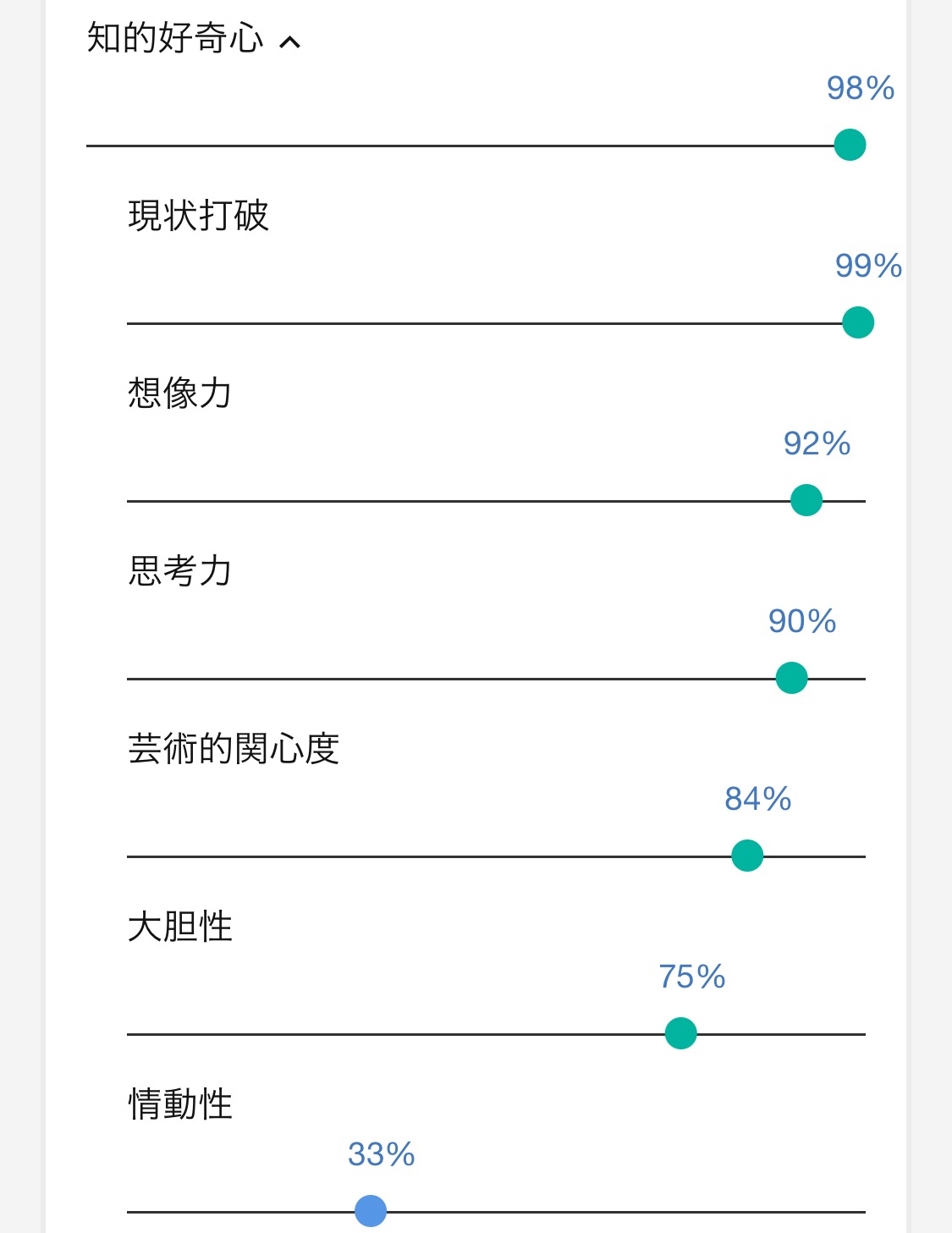
Task: Click the 現状打破 label
Action: click(x=198, y=216)
